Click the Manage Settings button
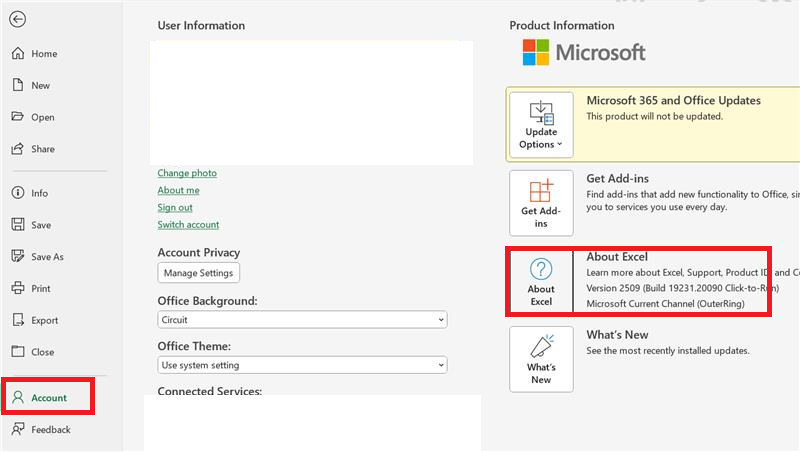The image size is (800, 452). coord(198,273)
